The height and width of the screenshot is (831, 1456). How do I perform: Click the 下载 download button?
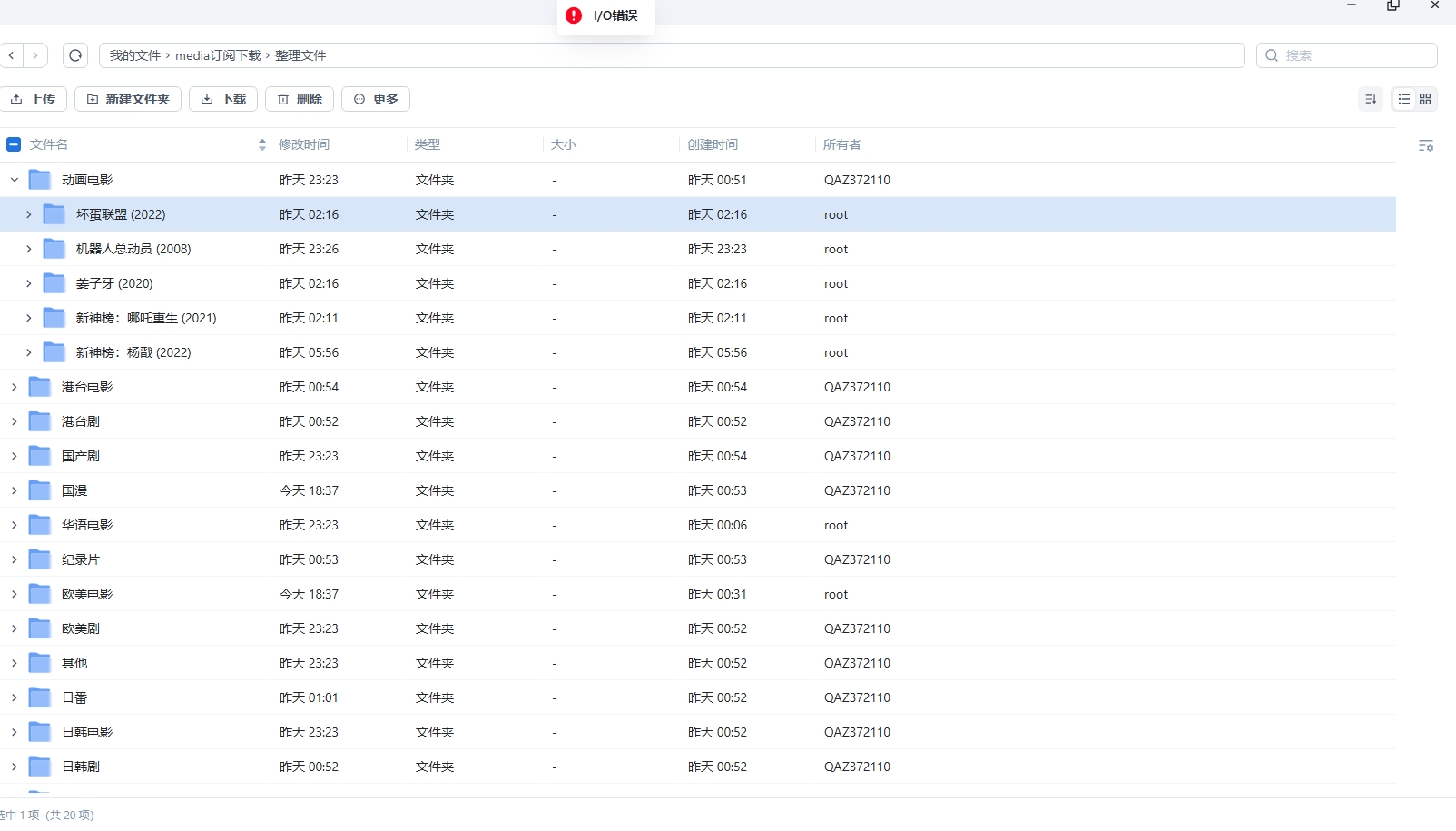pyautogui.click(x=223, y=99)
